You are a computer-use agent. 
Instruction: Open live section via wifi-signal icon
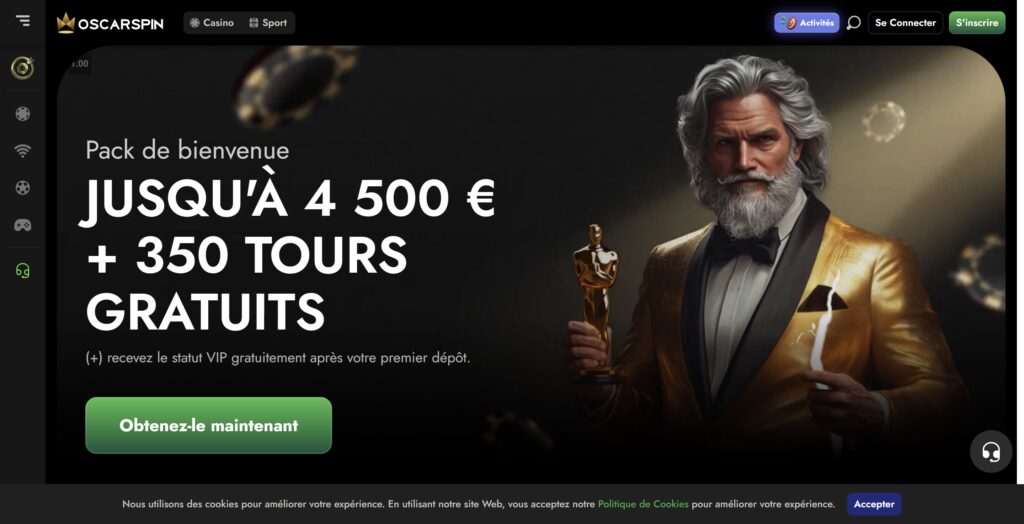coord(23,151)
